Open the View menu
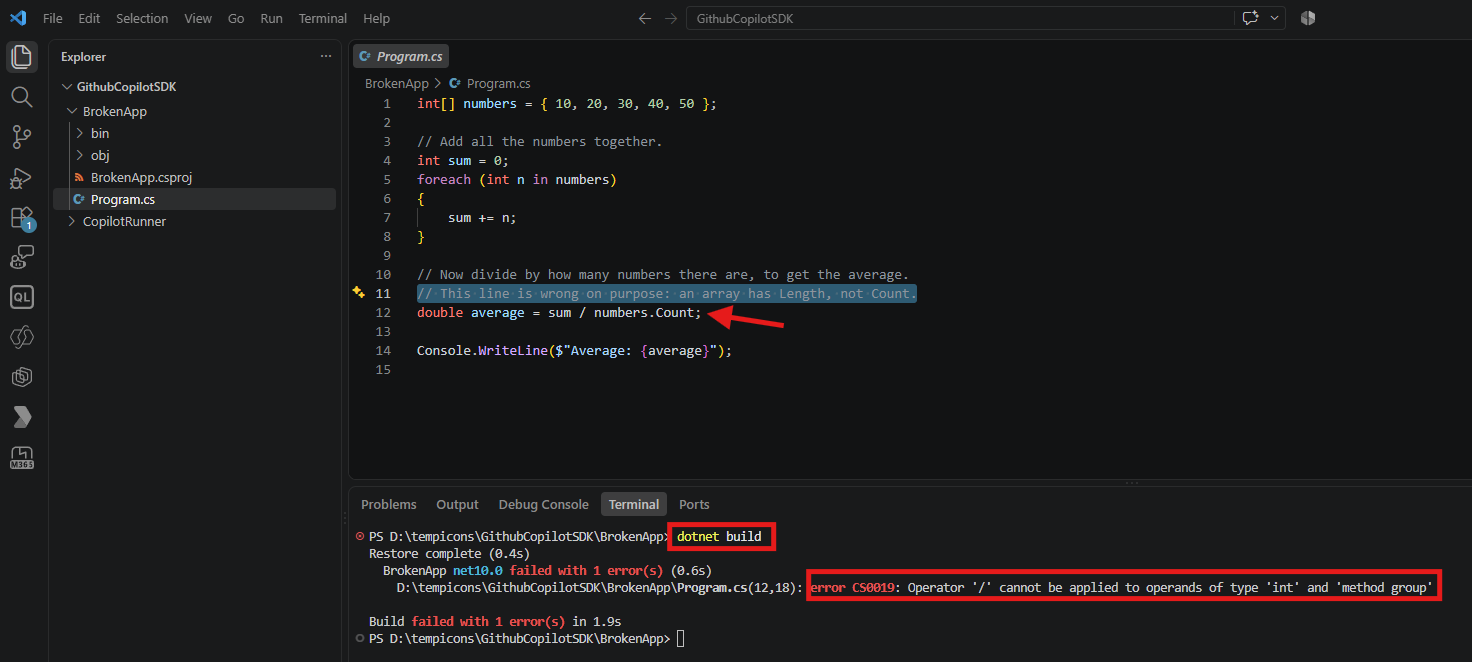Viewport: 1472px width, 662px height. click(198, 18)
